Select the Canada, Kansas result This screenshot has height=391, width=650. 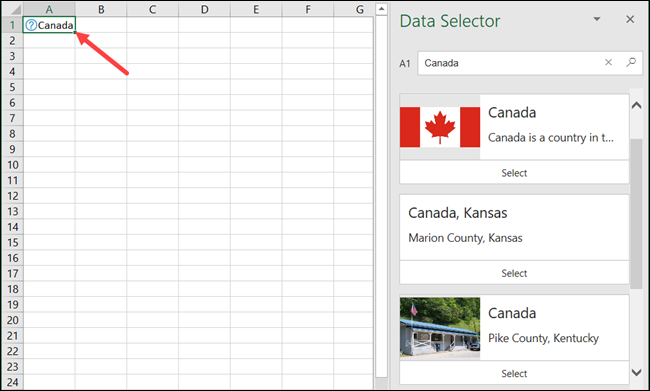(514, 273)
